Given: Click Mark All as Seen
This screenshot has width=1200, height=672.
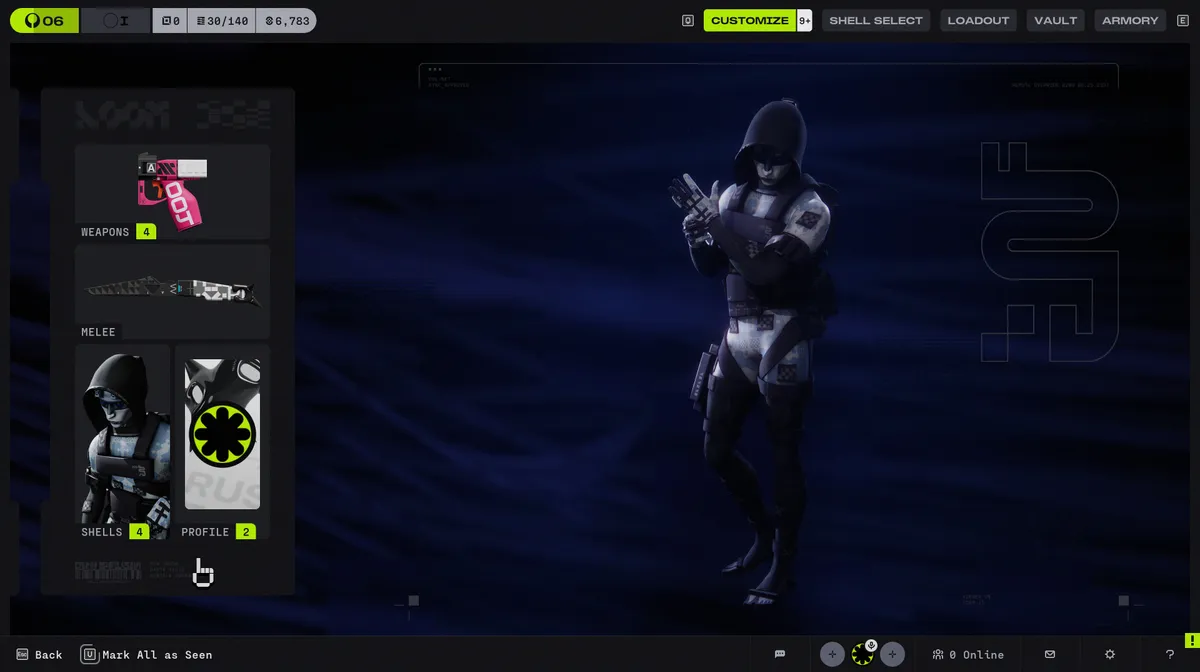Looking at the screenshot, I should 156,654.
